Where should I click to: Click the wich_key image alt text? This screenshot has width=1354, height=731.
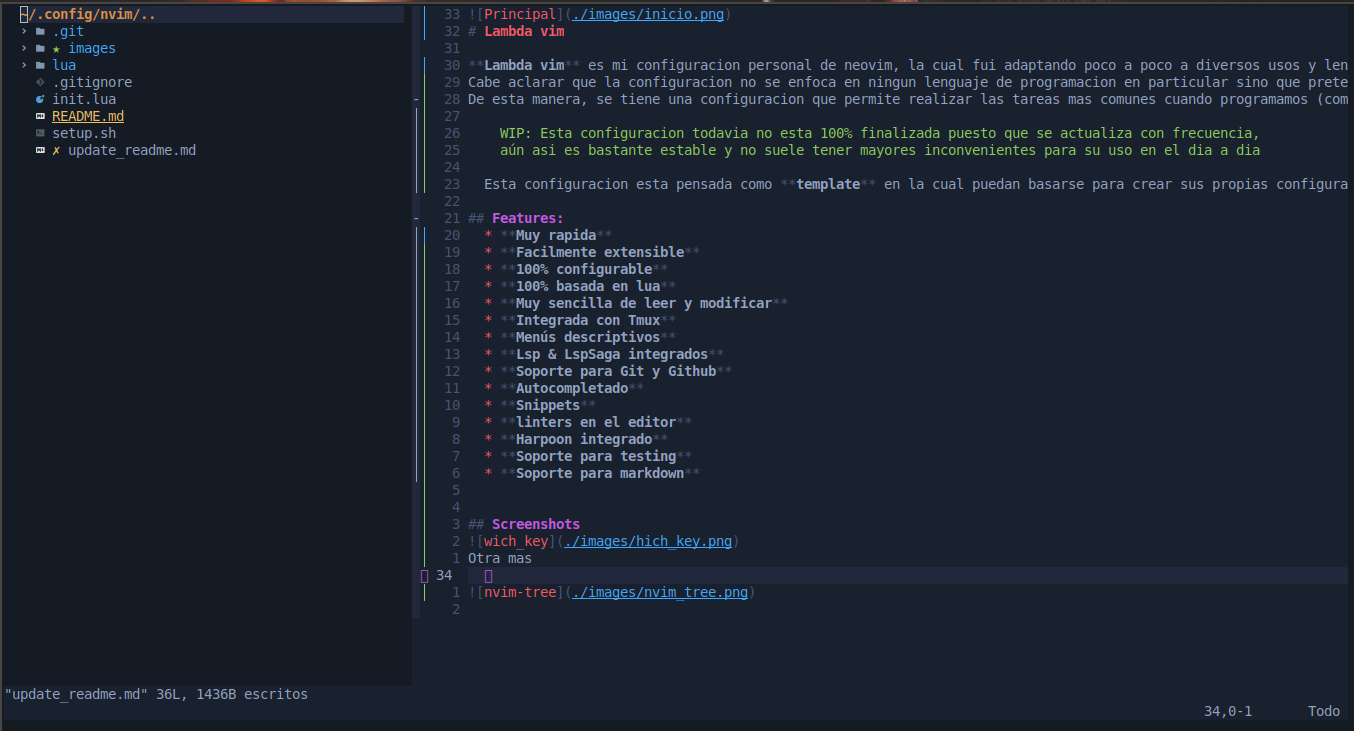(516, 541)
